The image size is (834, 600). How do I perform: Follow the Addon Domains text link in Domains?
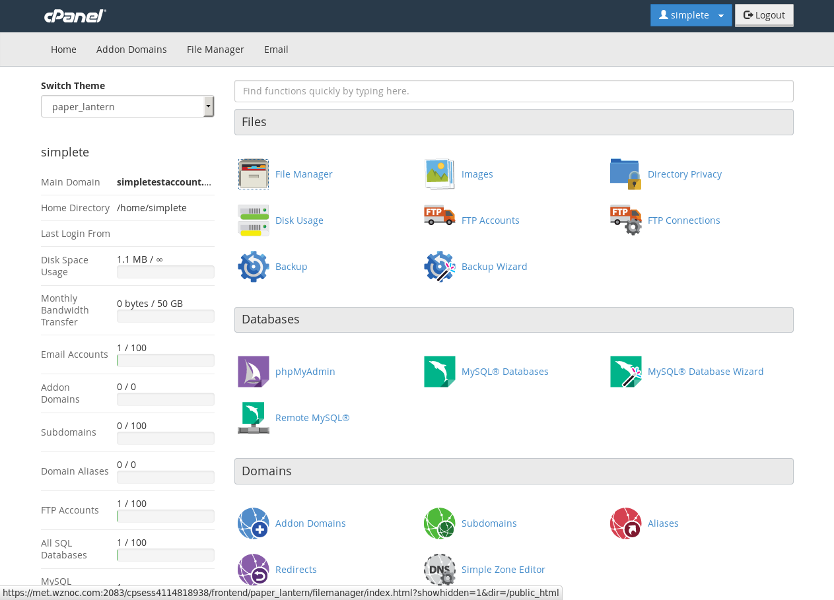pyautogui.click(x=310, y=523)
